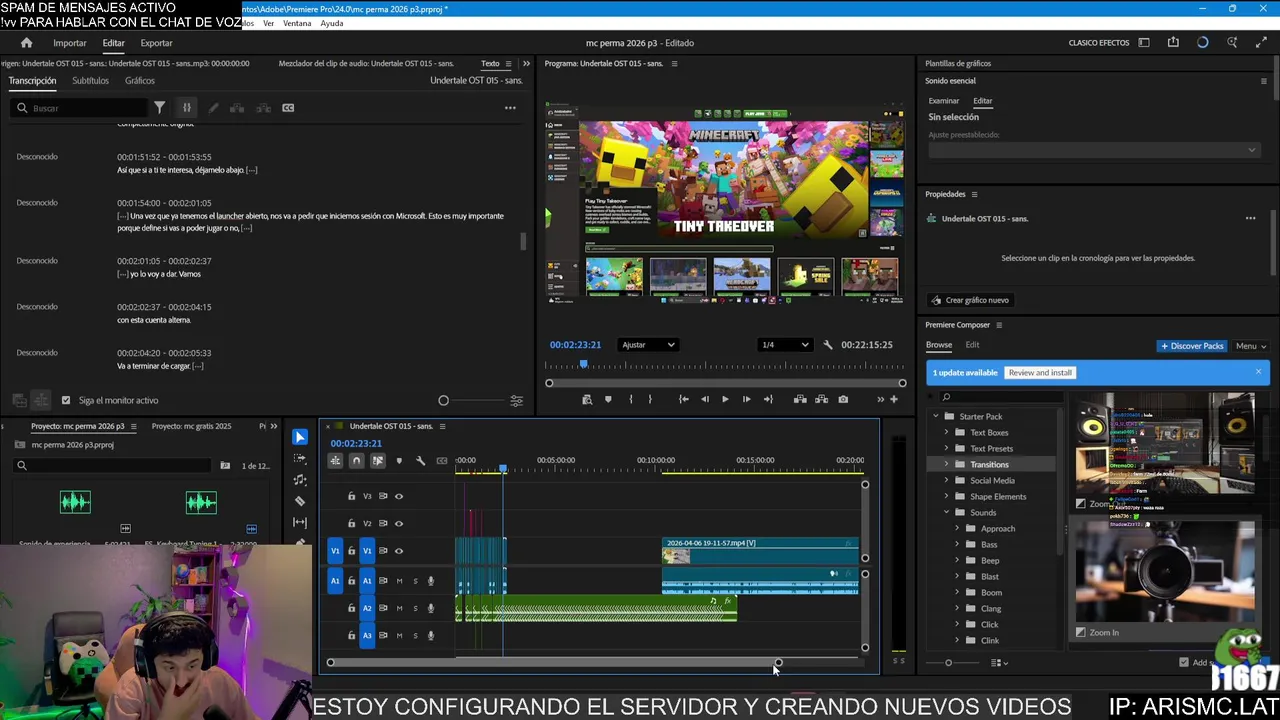Select the Slip tool
This screenshot has height=720, width=1280.
300,523
